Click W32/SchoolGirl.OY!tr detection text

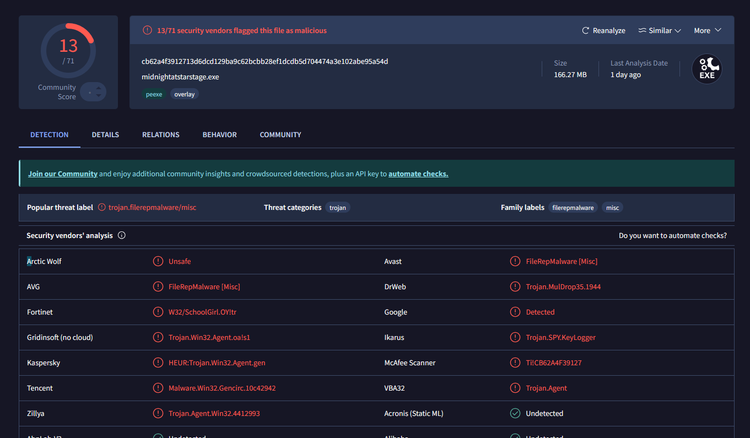(202, 312)
